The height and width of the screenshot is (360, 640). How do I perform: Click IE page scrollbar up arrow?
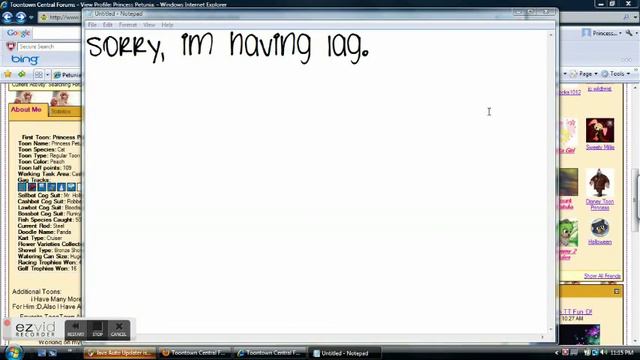click(x=636, y=88)
